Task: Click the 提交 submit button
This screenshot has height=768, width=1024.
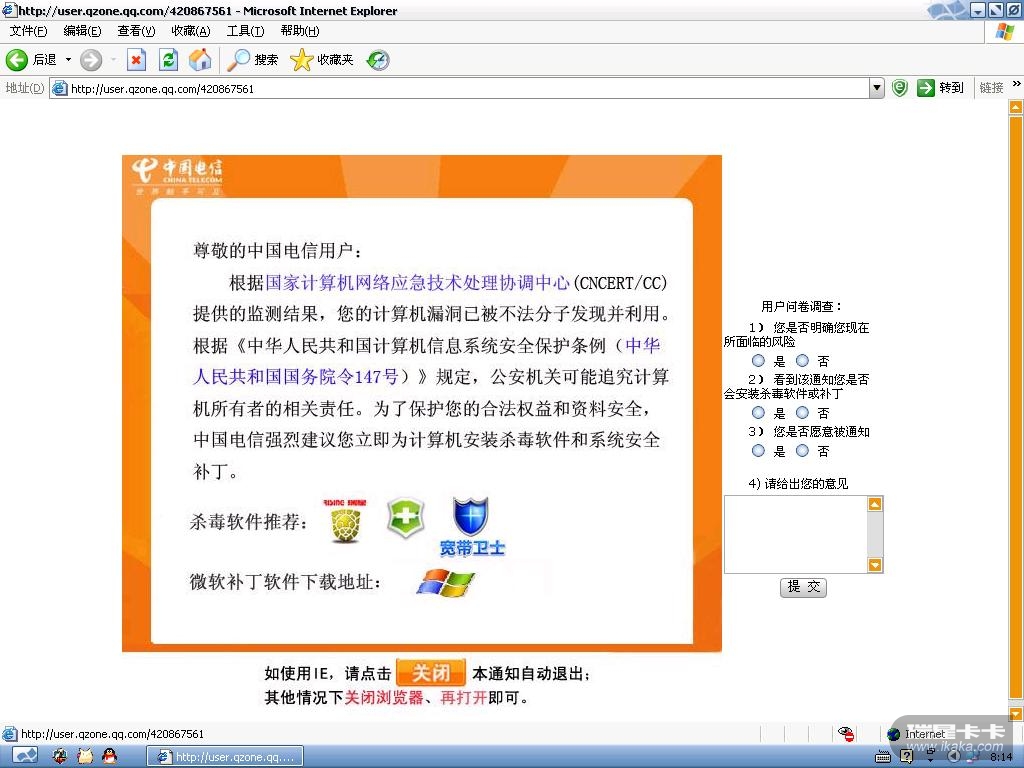Action: point(803,587)
